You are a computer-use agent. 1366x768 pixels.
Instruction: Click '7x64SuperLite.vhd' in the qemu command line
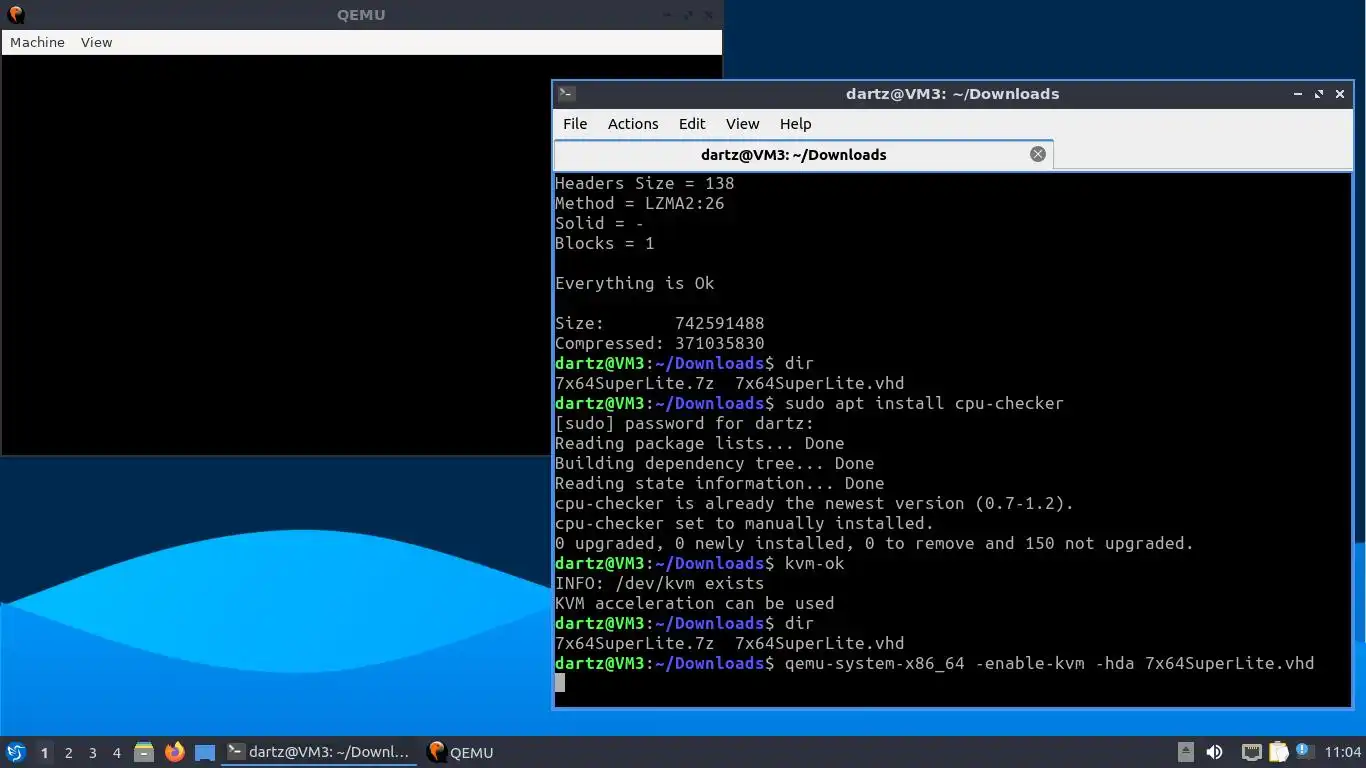tap(1230, 663)
